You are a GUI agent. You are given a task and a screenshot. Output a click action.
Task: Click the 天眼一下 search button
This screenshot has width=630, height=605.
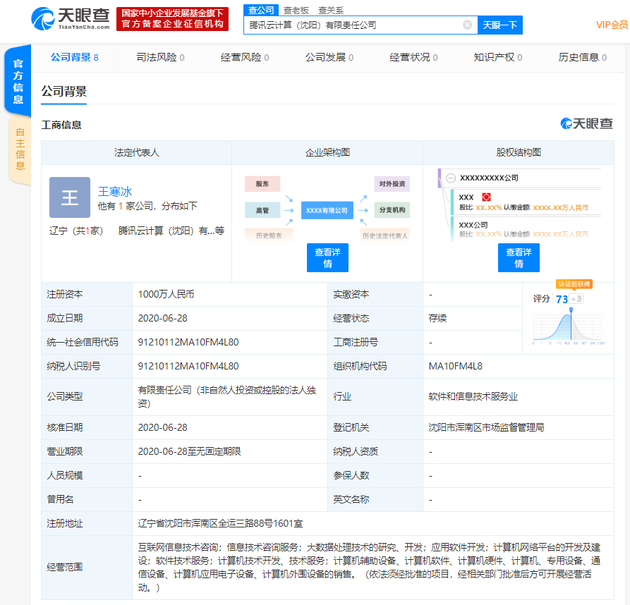point(500,25)
